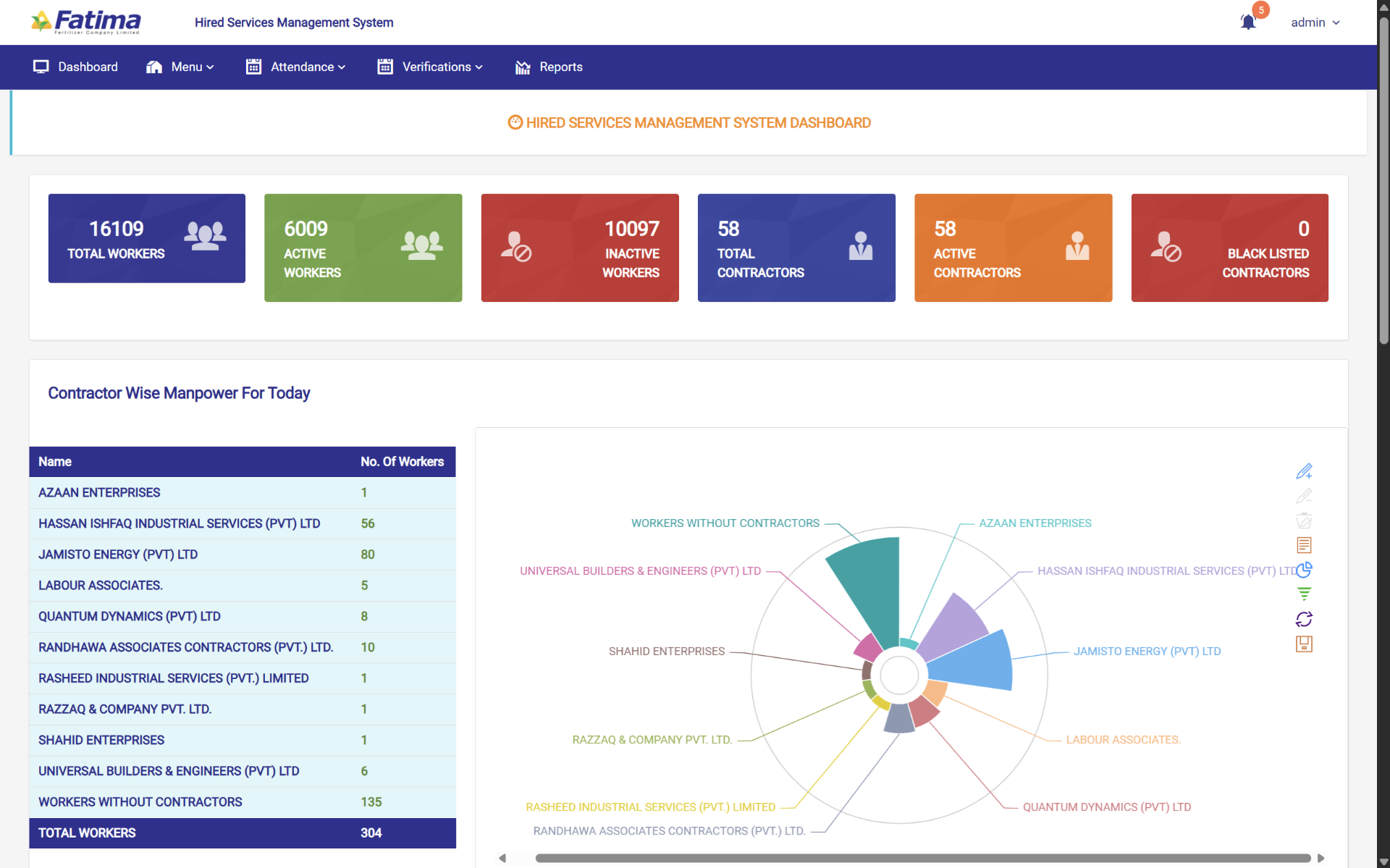Select the Dashboard monitor icon
1390x868 pixels.
point(41,67)
